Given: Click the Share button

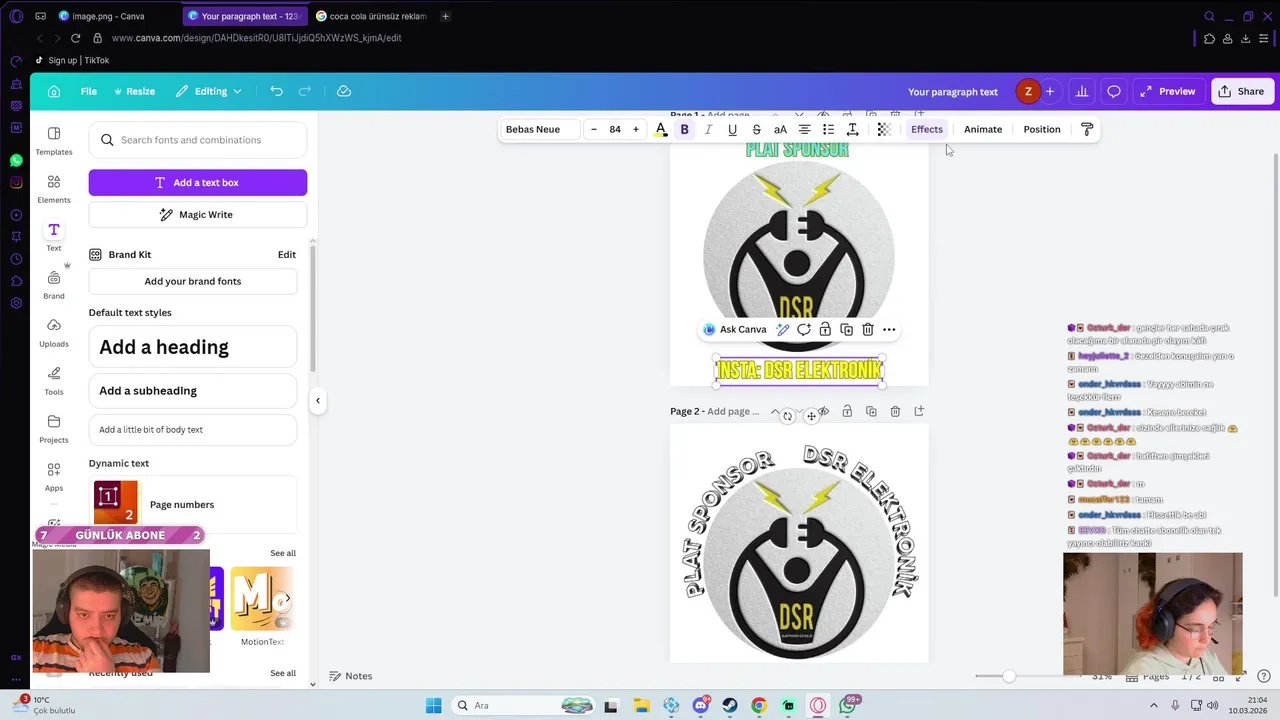Looking at the screenshot, I should (x=1241, y=91).
